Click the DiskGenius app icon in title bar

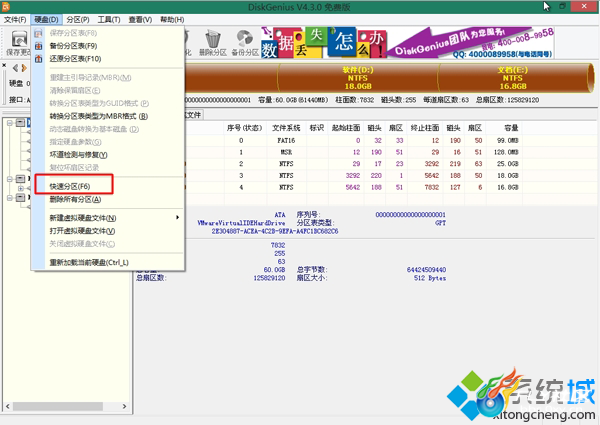coord(6,7)
